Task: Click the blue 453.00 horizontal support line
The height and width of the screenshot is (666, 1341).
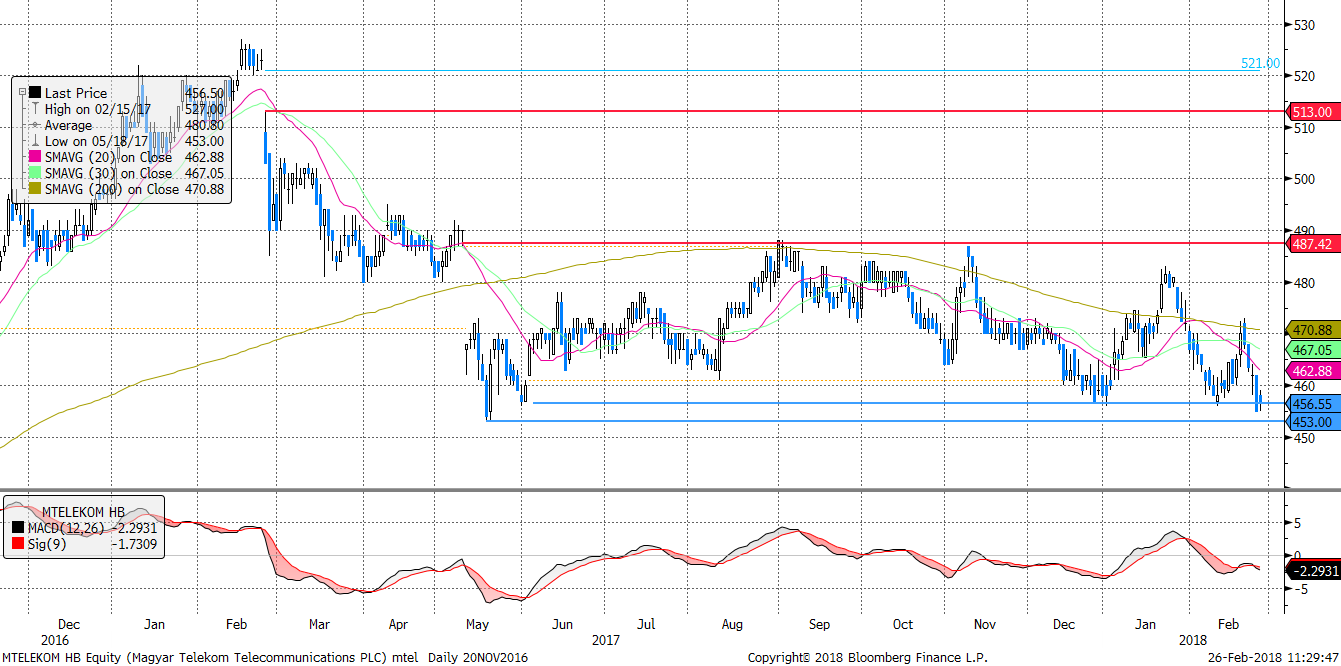Action: [884, 421]
